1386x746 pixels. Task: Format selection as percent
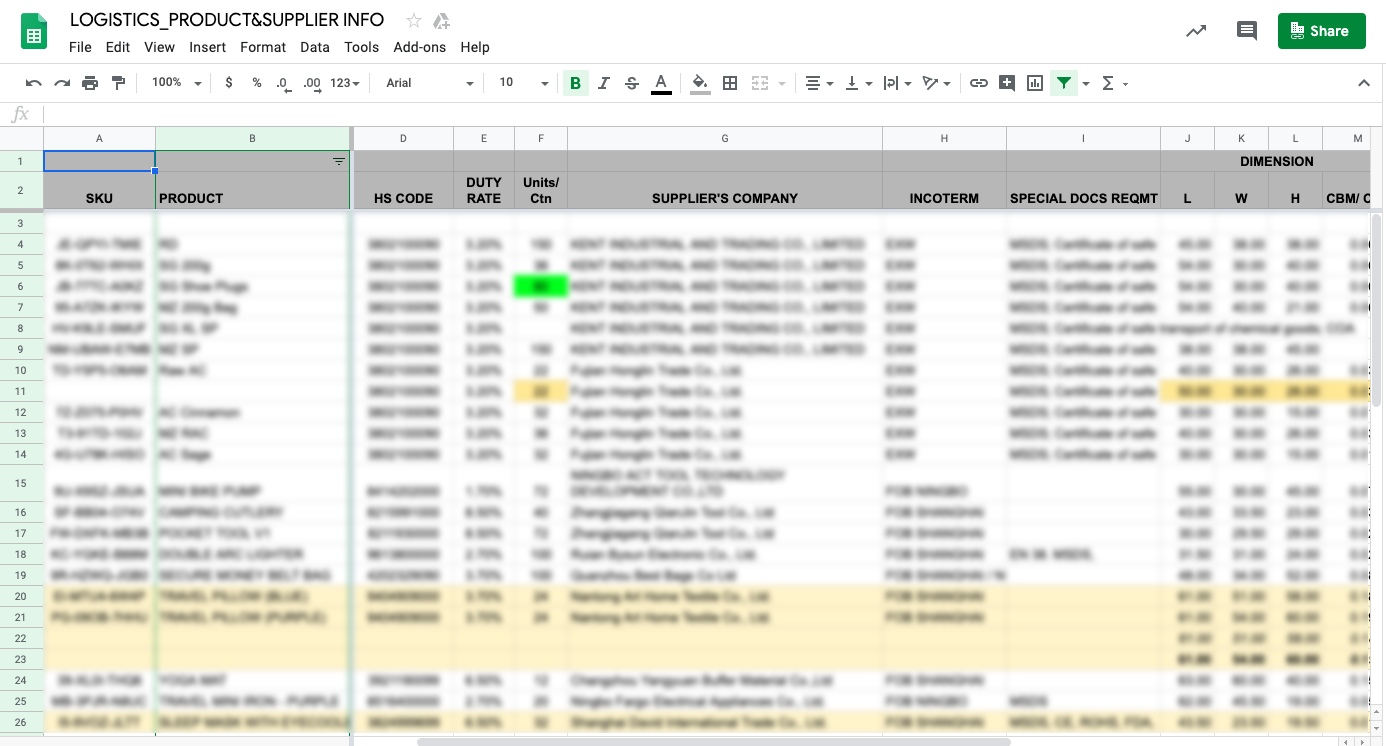click(x=257, y=83)
